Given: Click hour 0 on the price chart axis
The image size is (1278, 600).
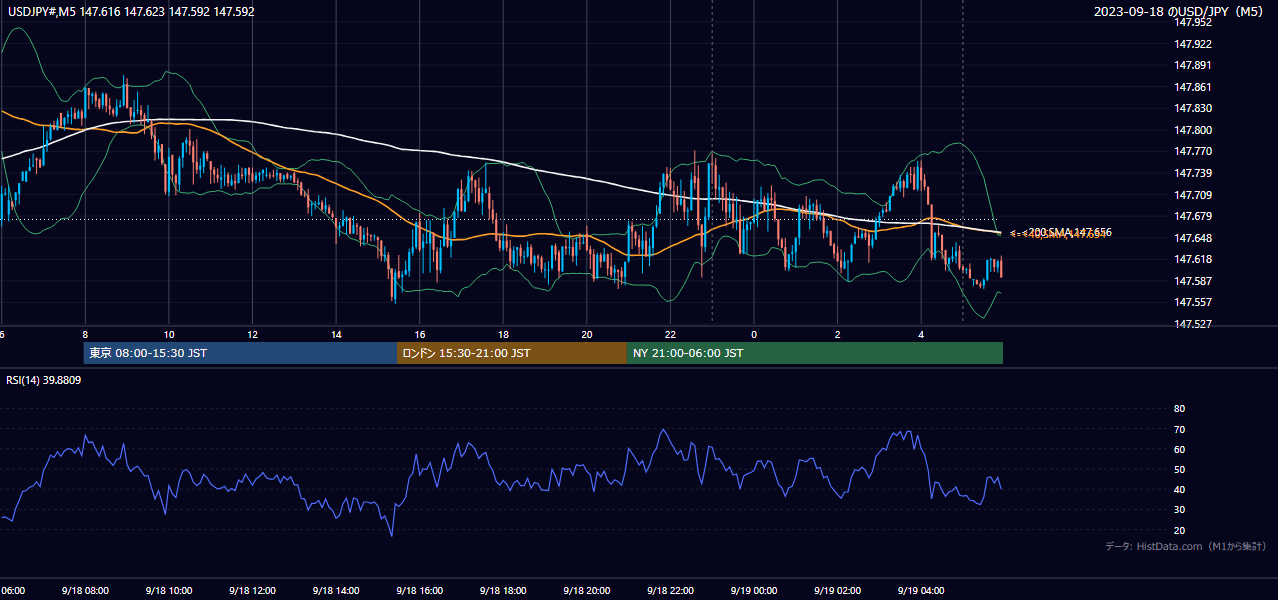Looking at the screenshot, I should point(754,334).
